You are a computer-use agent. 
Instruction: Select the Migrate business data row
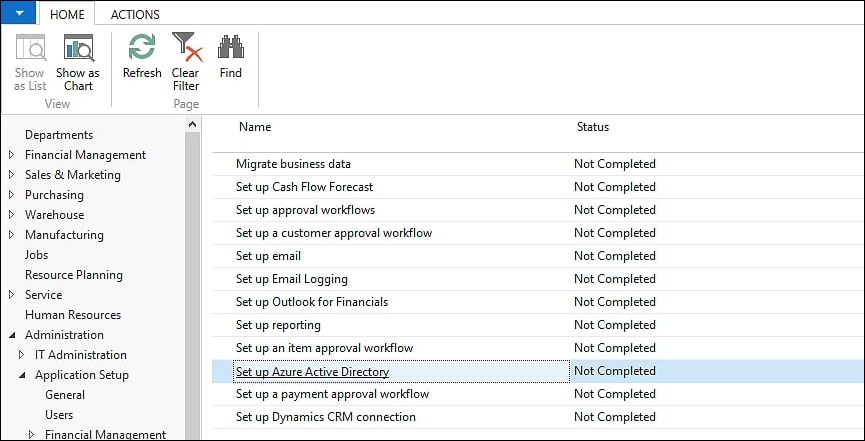click(538, 164)
